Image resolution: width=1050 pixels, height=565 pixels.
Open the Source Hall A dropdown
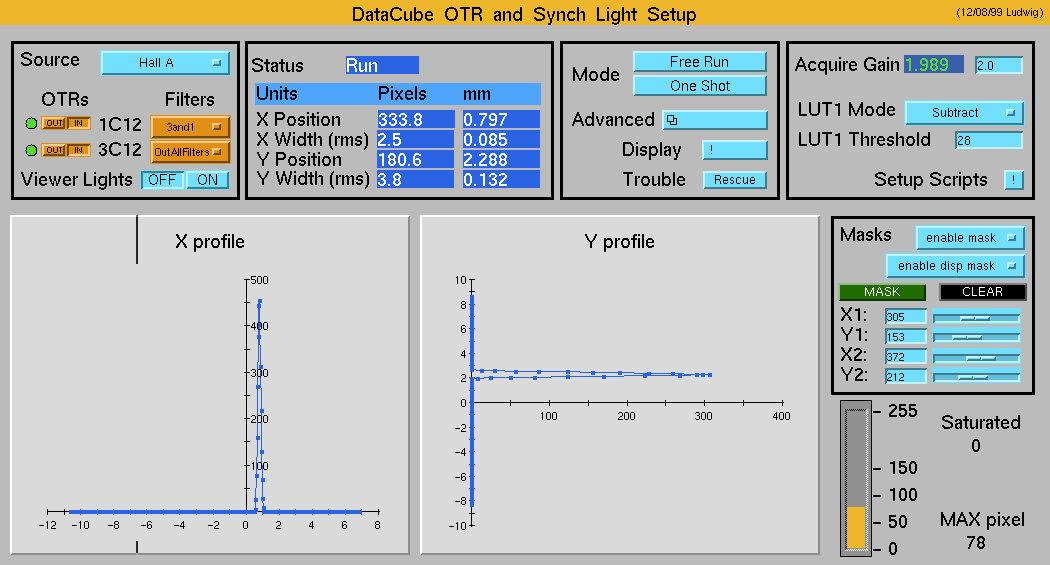(165, 63)
